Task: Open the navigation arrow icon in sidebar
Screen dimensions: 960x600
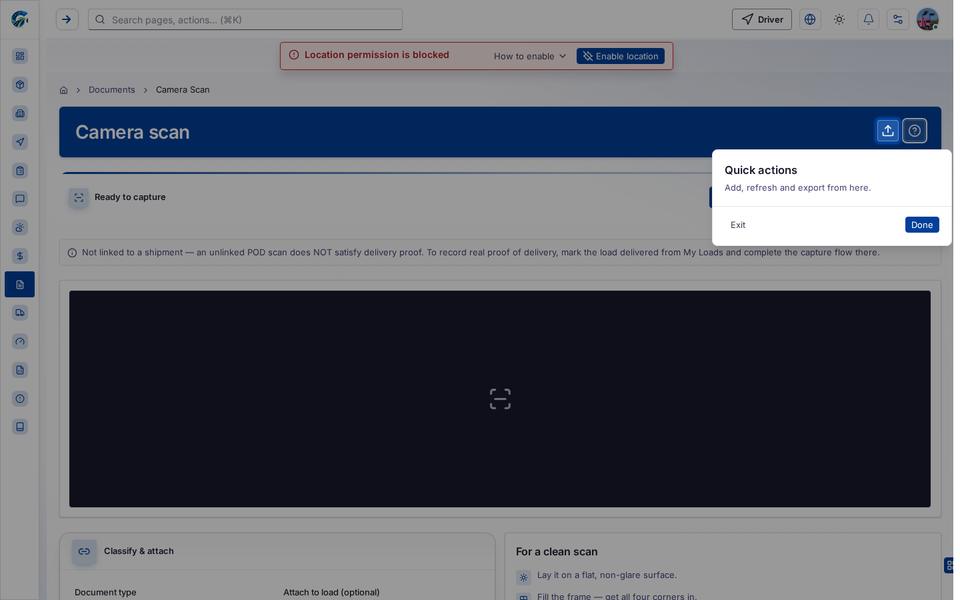Action: (x=20, y=141)
